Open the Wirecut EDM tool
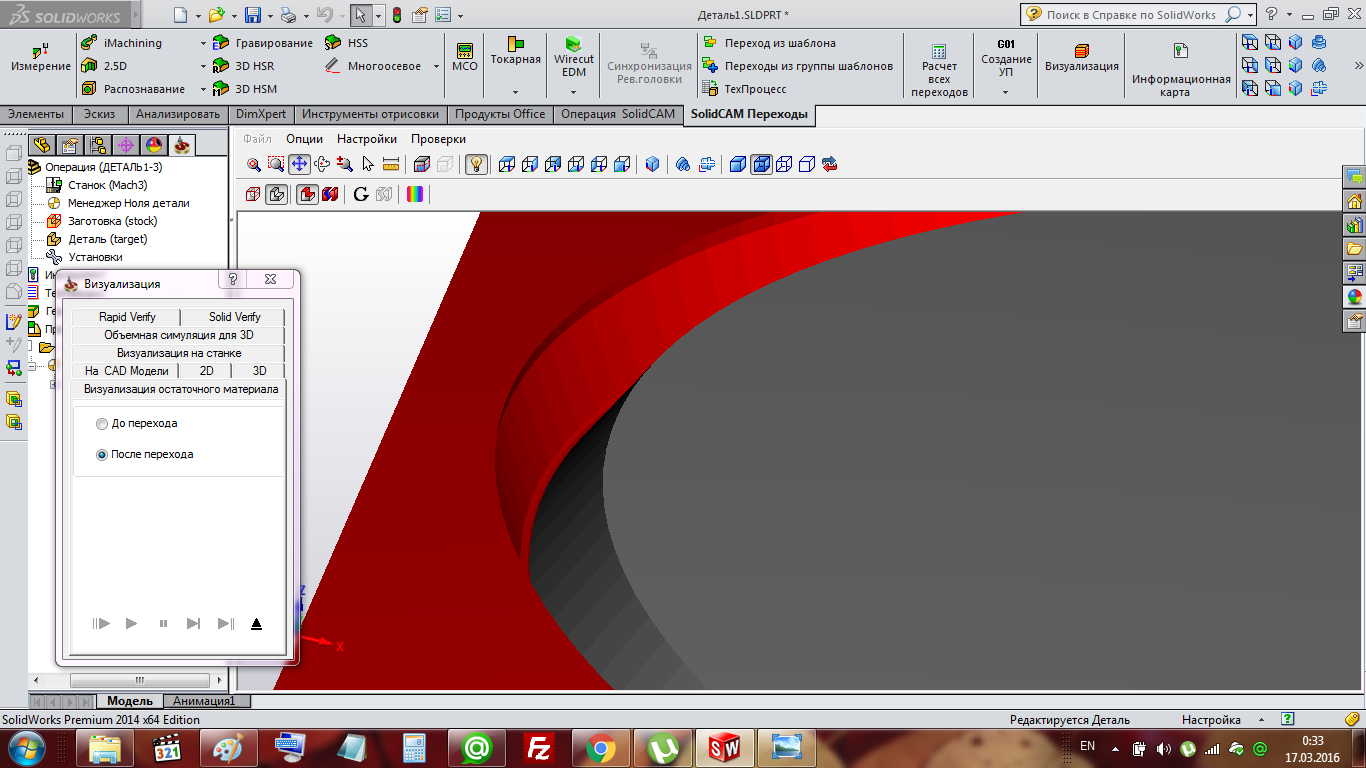 574,58
